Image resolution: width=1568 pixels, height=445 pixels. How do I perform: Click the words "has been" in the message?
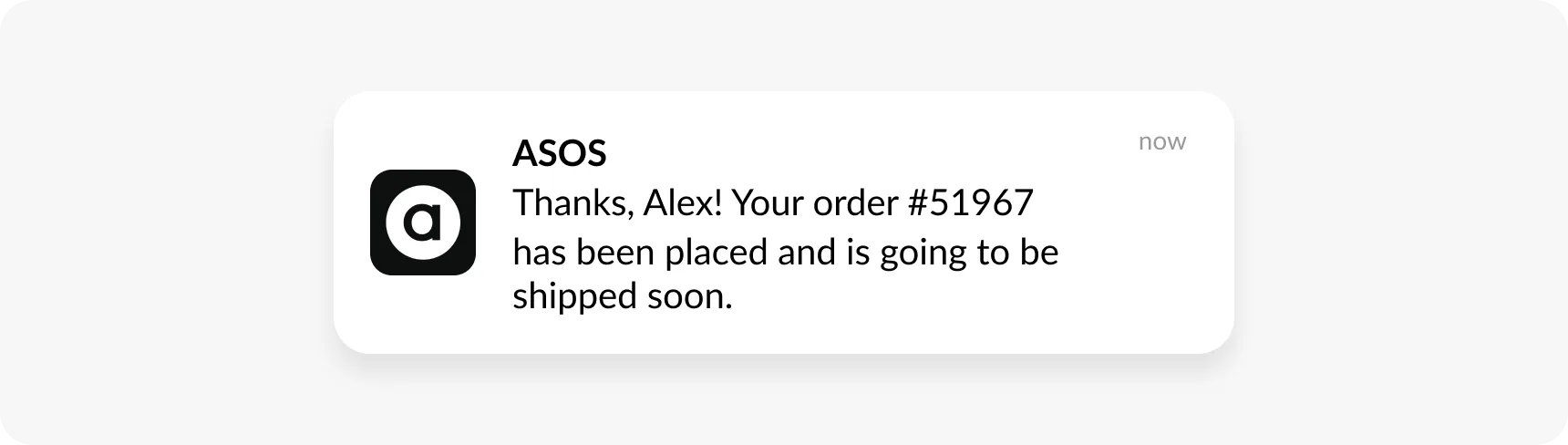pos(583,252)
